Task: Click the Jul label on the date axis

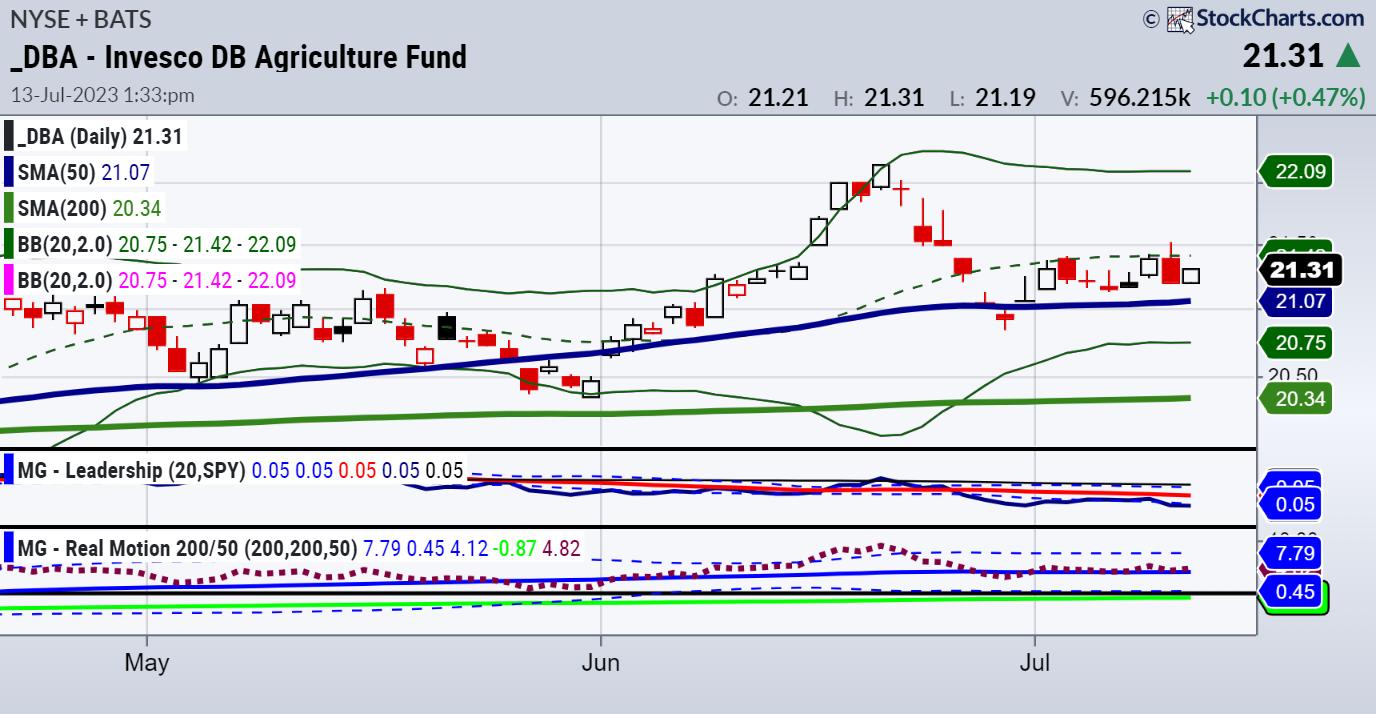Action: [1034, 662]
